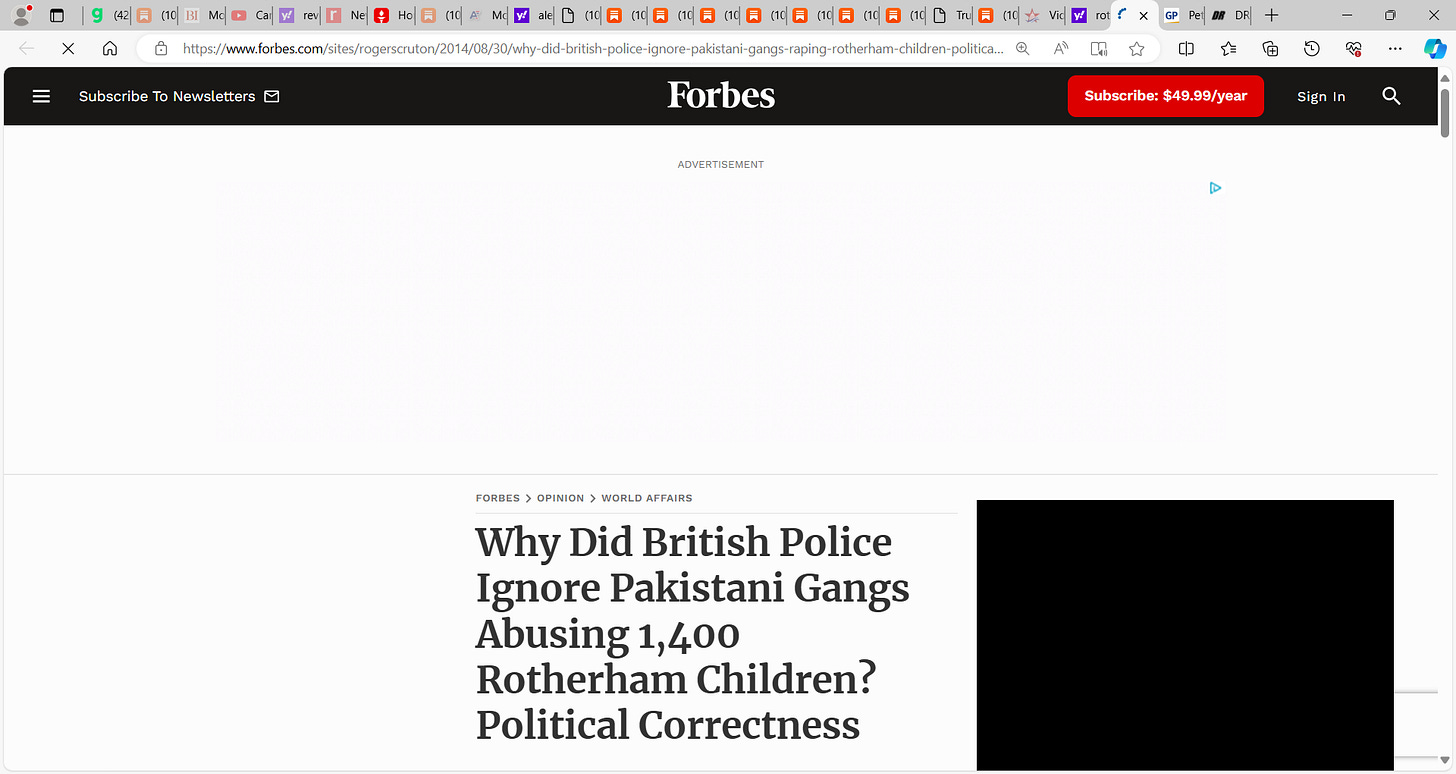Image resolution: width=1456 pixels, height=774 pixels.
Task: Open the WORLD AFFAIRS breadcrumb link
Action: [x=647, y=498]
